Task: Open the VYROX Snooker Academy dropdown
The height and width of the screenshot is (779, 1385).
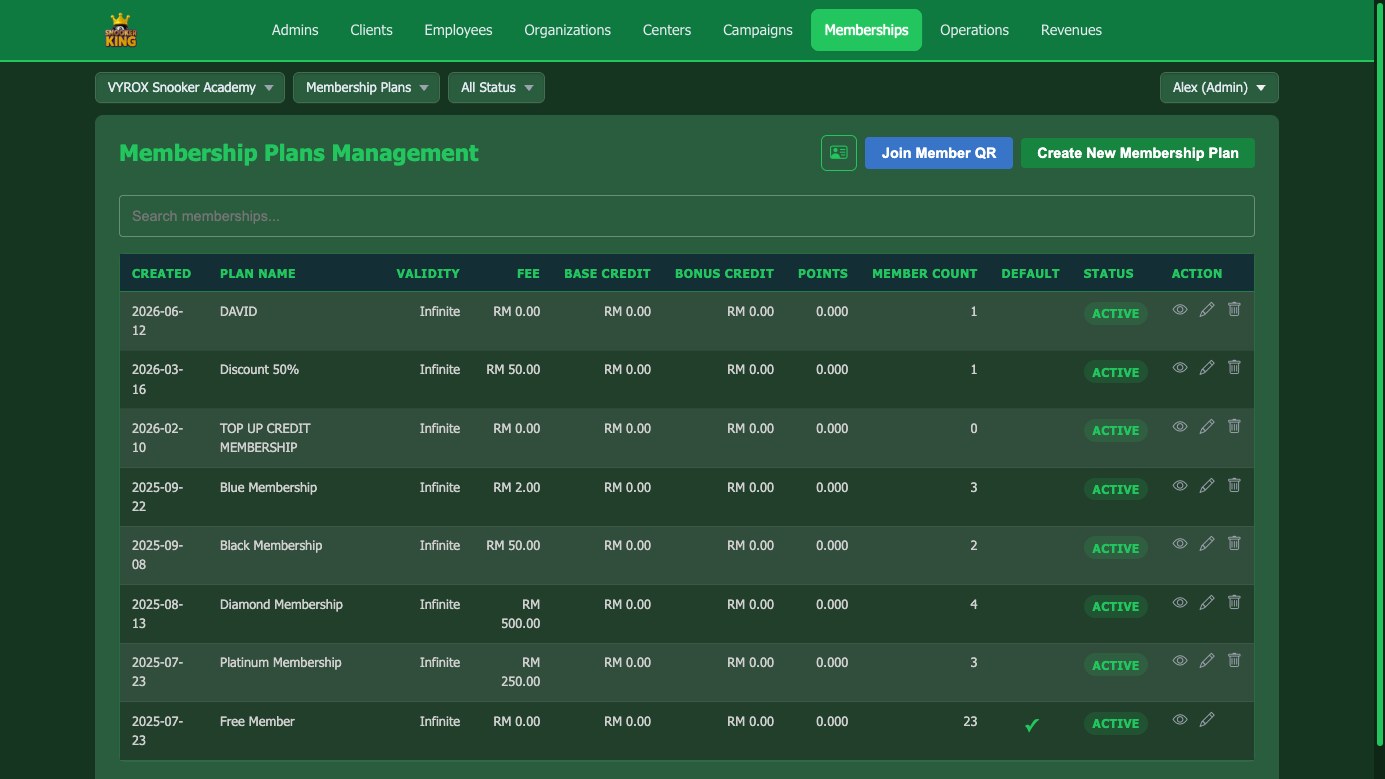Action: pyautogui.click(x=190, y=88)
